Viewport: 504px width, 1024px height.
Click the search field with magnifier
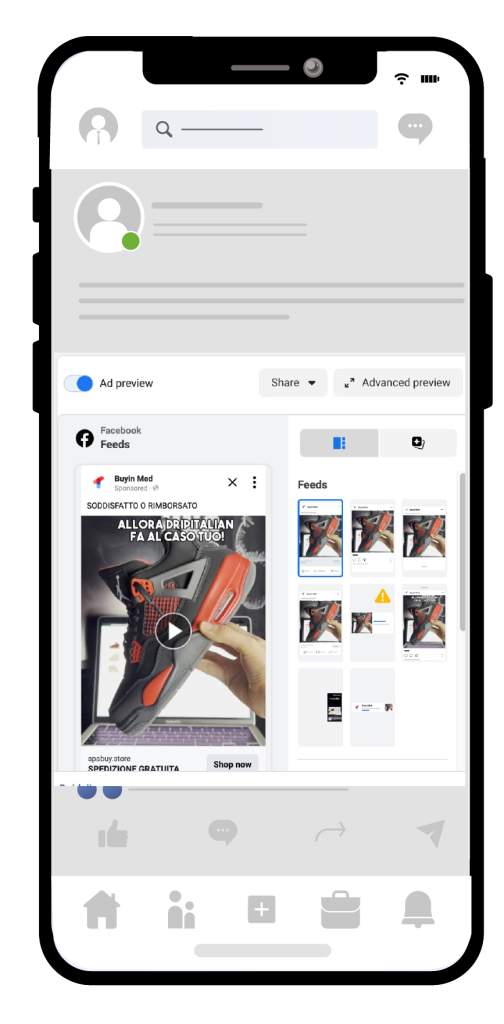click(260, 129)
